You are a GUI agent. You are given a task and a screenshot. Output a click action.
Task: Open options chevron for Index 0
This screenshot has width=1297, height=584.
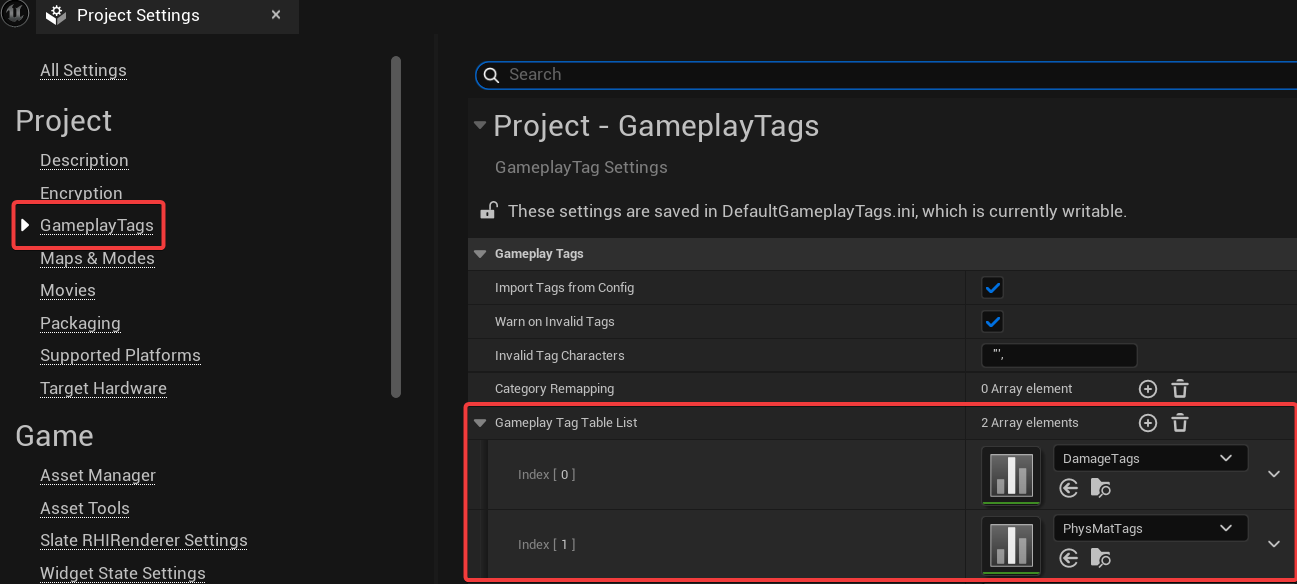click(x=1274, y=474)
